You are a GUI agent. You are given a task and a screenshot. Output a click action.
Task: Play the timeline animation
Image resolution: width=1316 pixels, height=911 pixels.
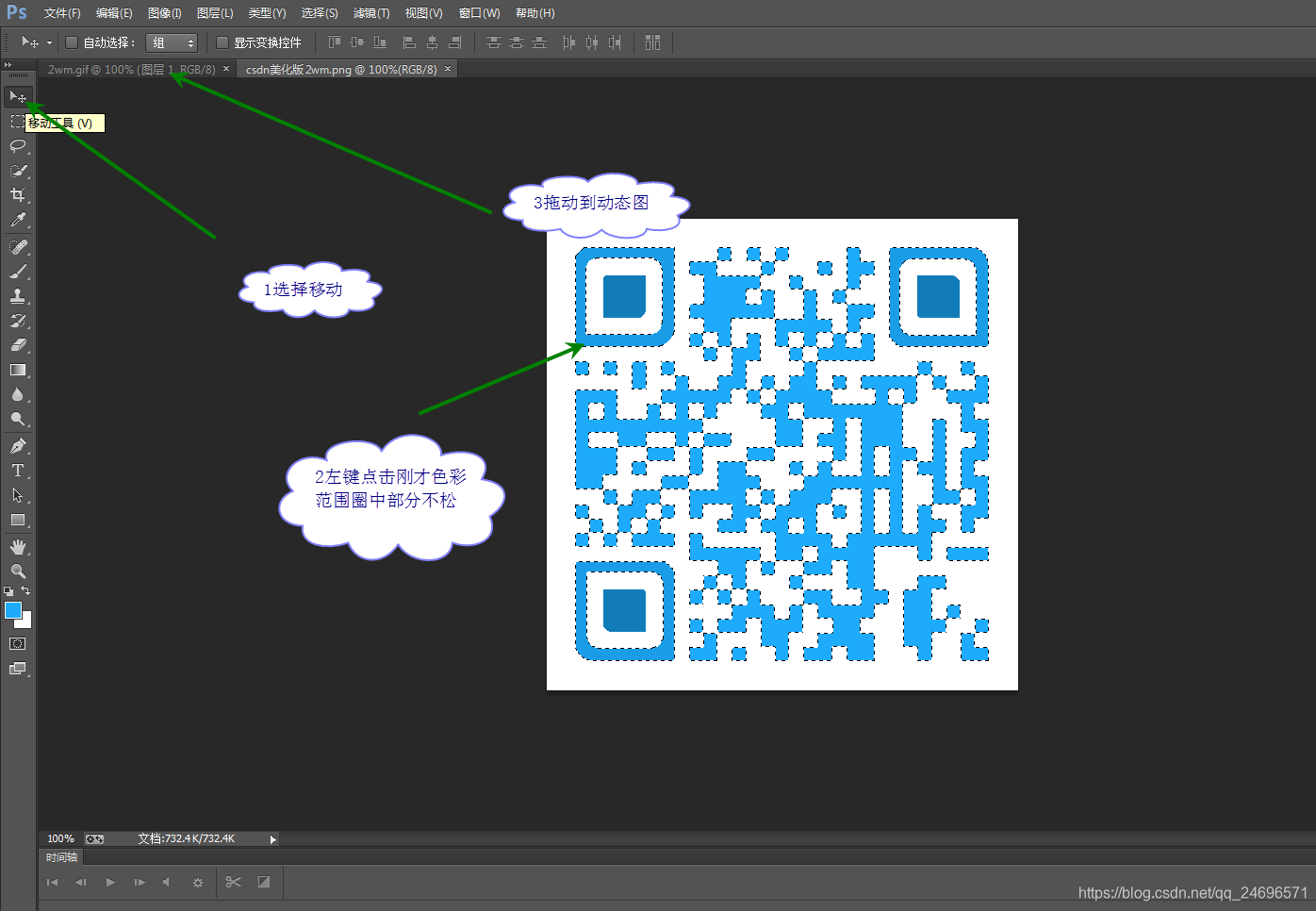coord(110,882)
